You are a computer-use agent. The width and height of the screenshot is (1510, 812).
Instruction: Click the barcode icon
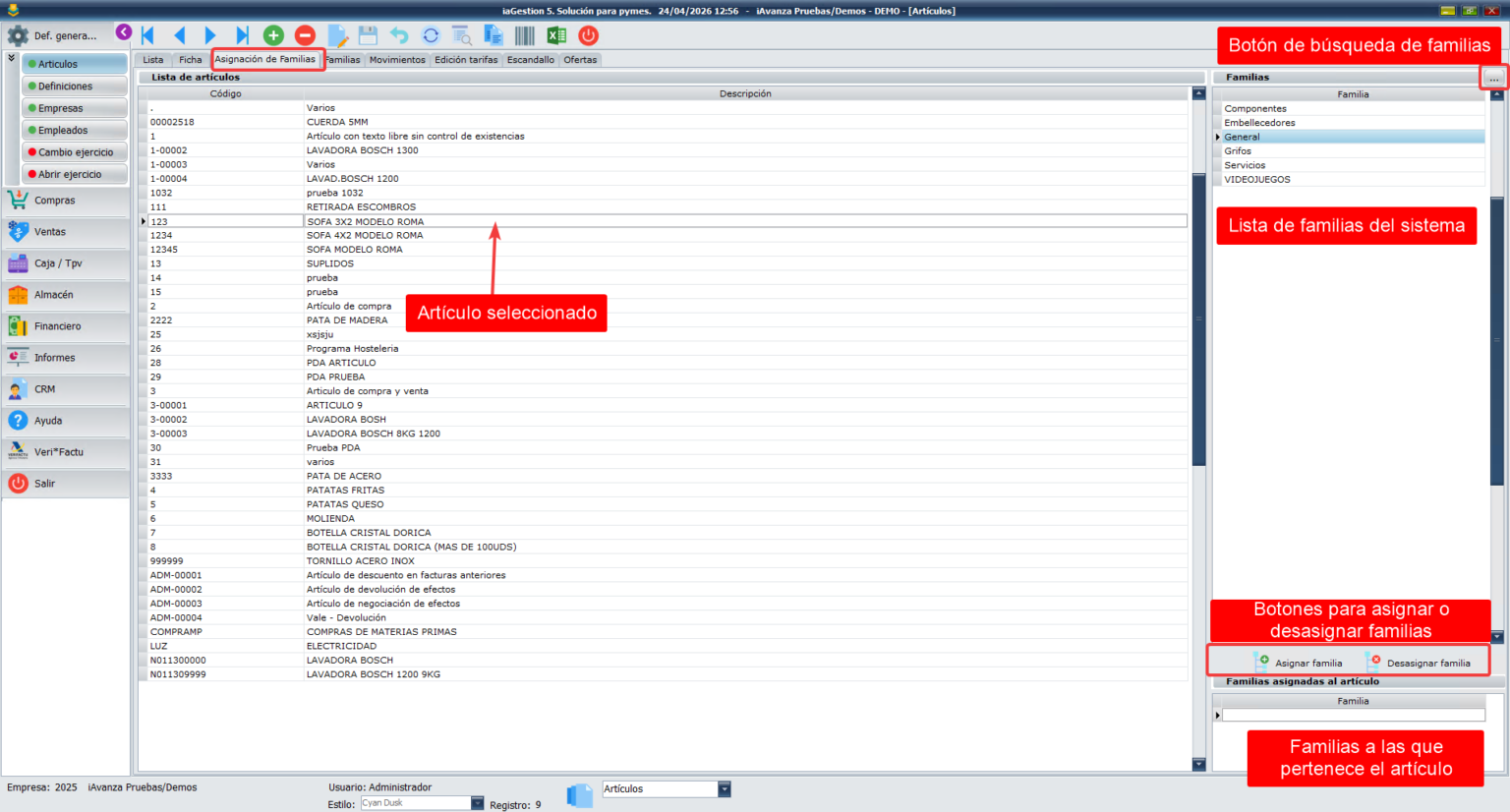click(x=525, y=35)
